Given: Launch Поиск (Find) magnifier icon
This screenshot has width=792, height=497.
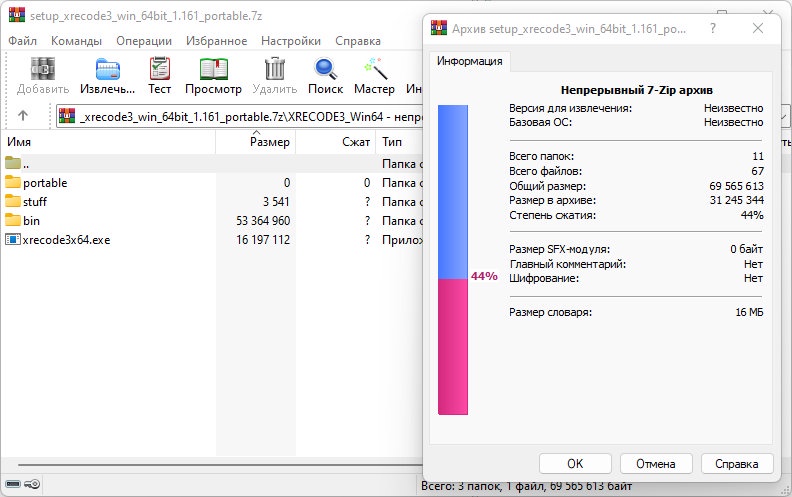Looking at the screenshot, I should click(x=325, y=69).
